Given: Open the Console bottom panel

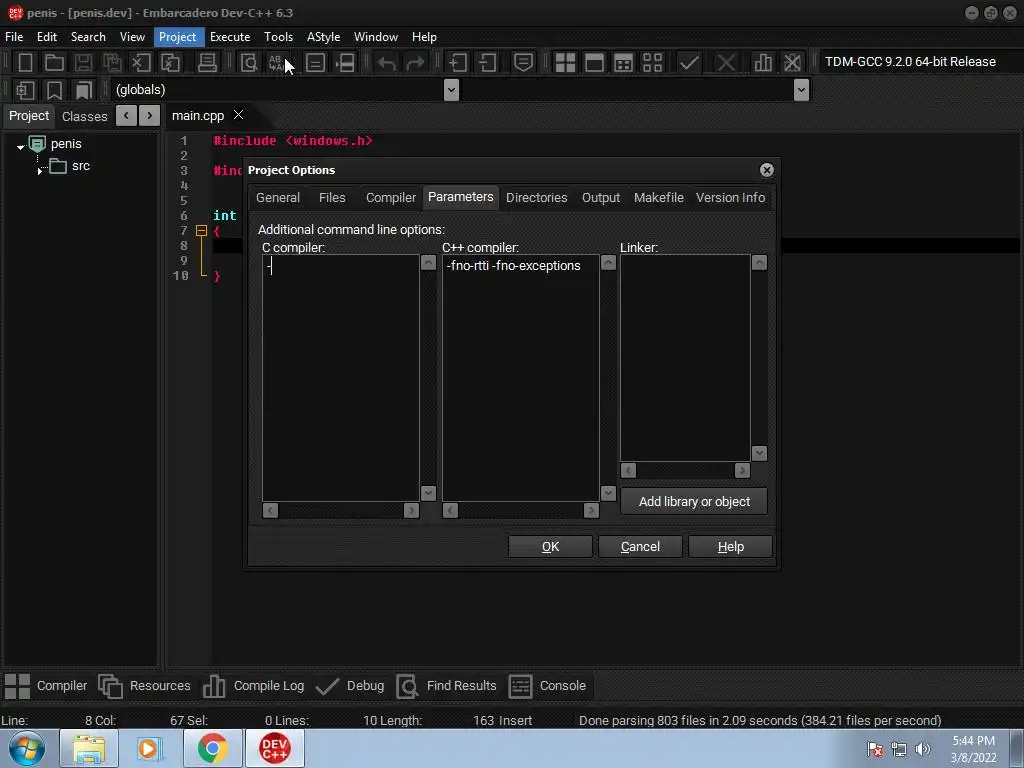Looking at the screenshot, I should (x=547, y=686).
